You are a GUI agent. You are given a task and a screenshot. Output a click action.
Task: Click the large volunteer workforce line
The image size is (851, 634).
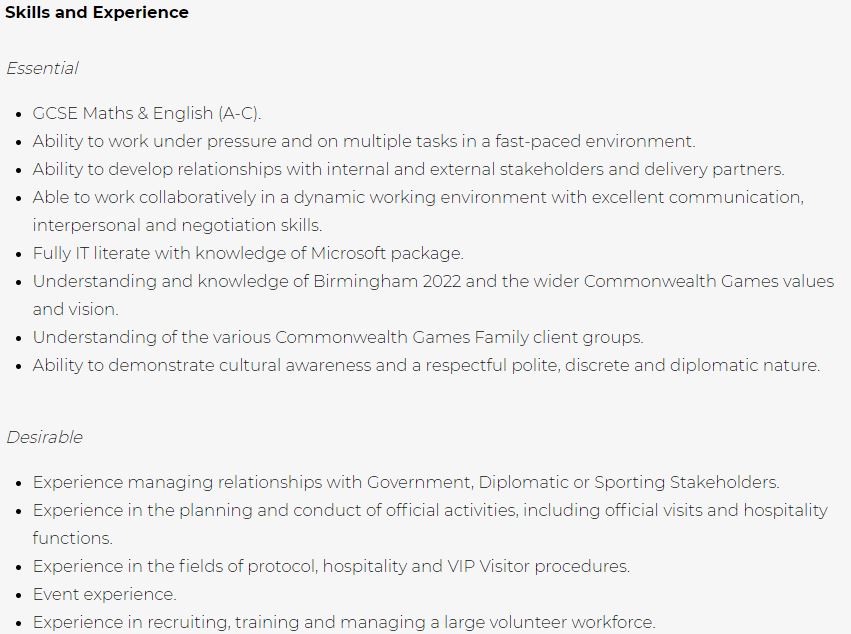(344, 622)
